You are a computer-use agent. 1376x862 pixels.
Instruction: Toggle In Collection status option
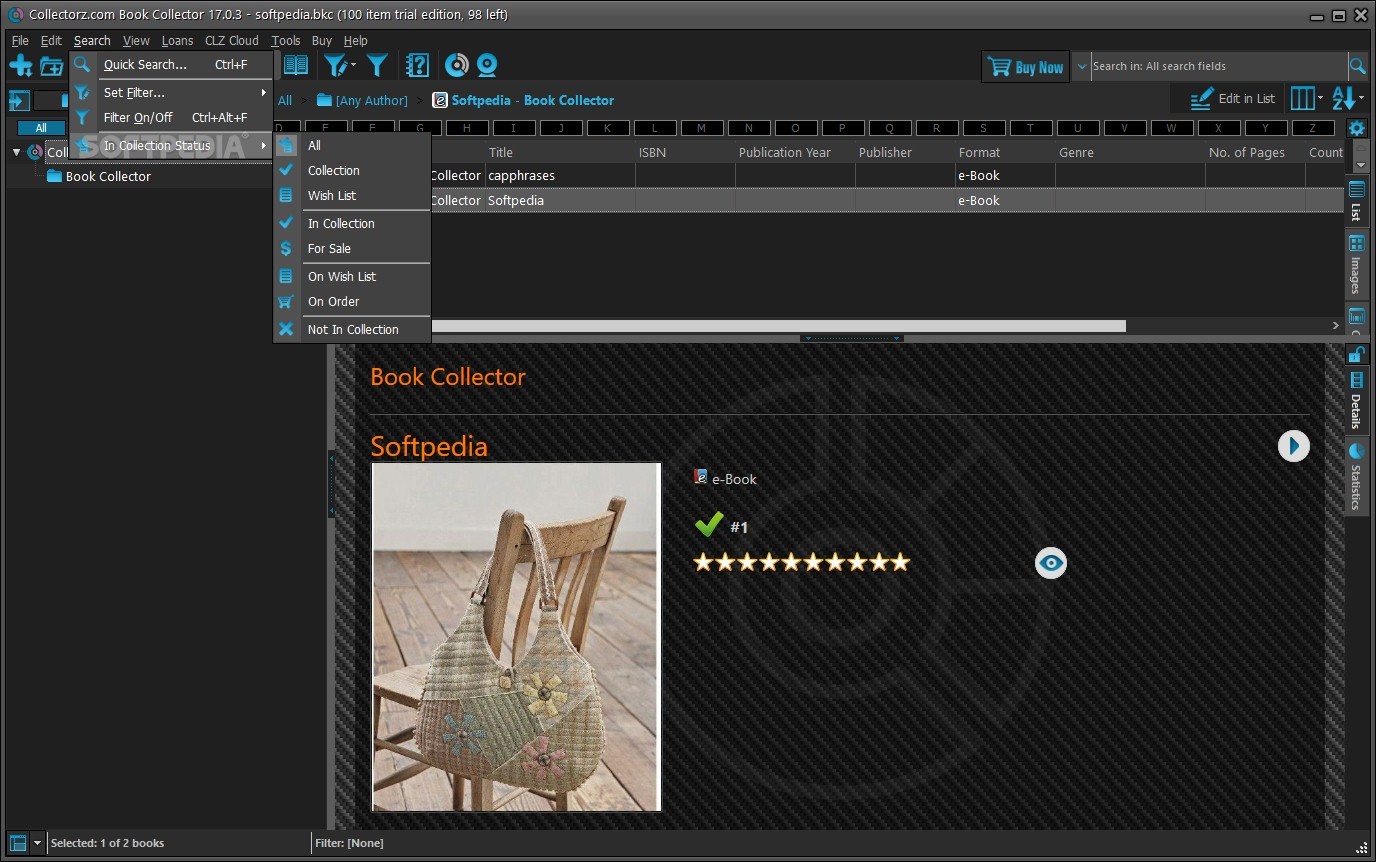tap(352, 223)
